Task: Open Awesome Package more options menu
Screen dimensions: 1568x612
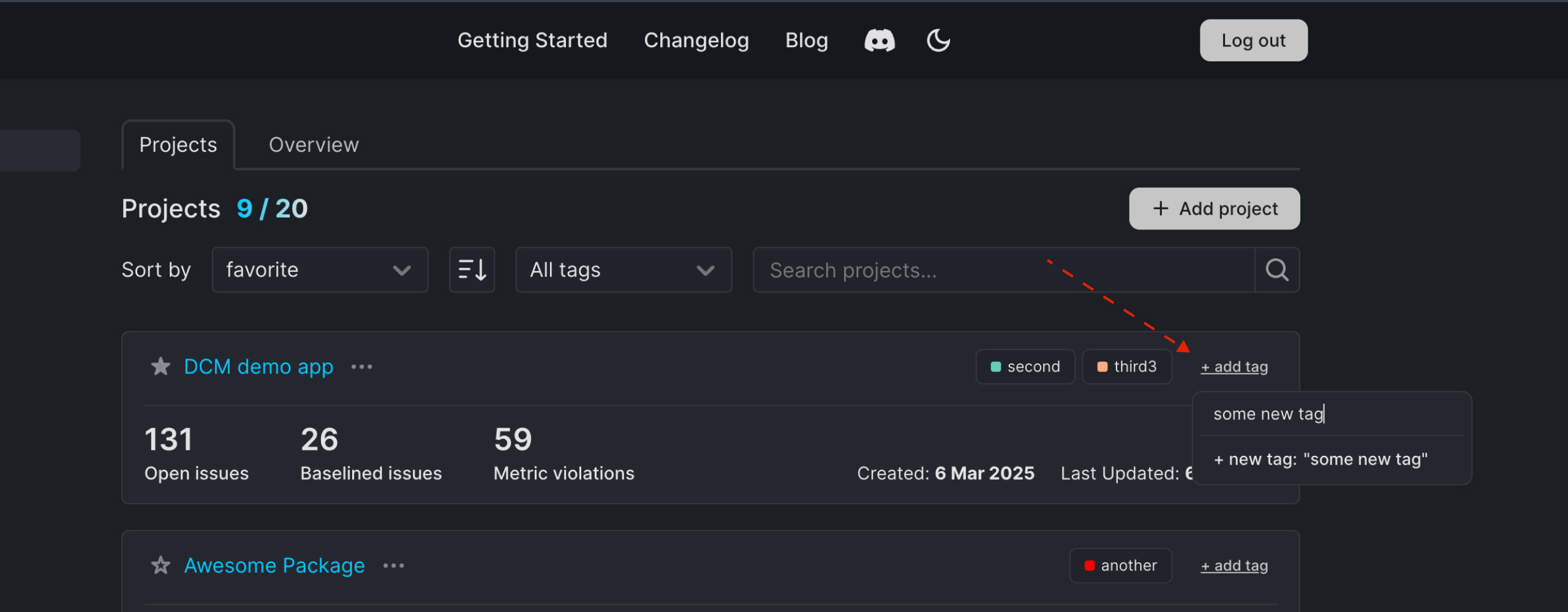Action: tap(393, 566)
